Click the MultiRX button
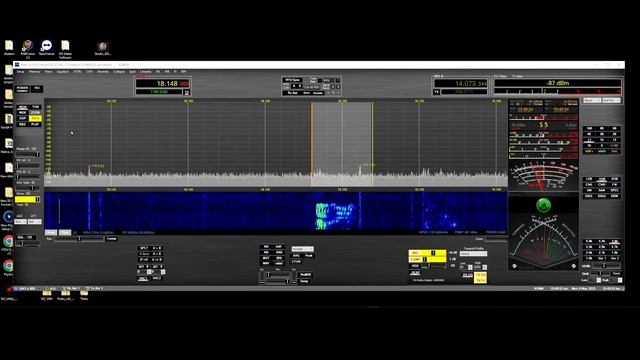The height and width of the screenshot is (360, 640). pos(305,275)
